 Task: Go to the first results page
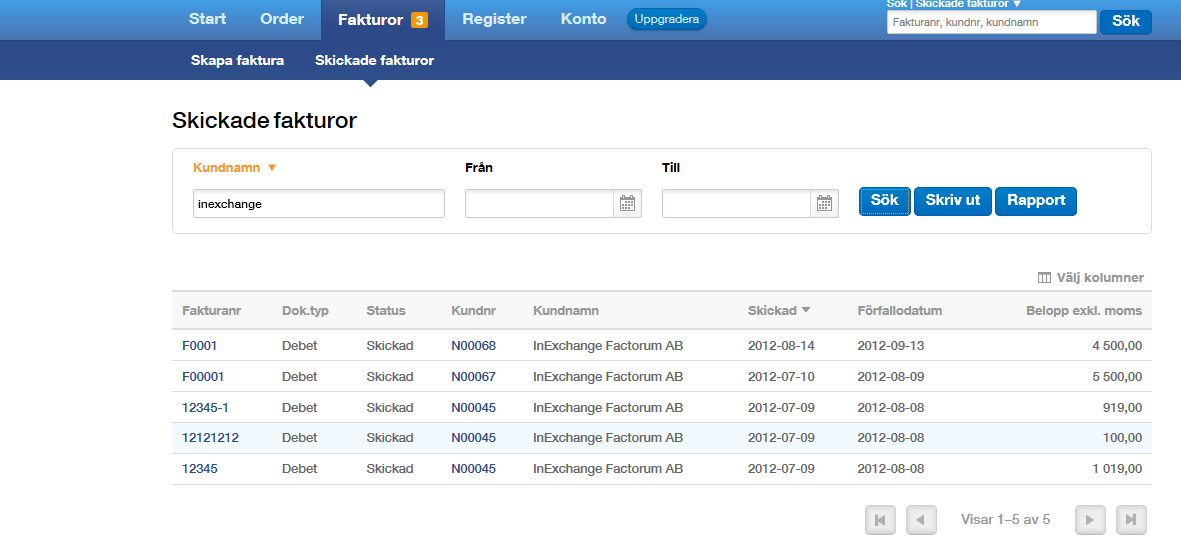click(x=880, y=520)
